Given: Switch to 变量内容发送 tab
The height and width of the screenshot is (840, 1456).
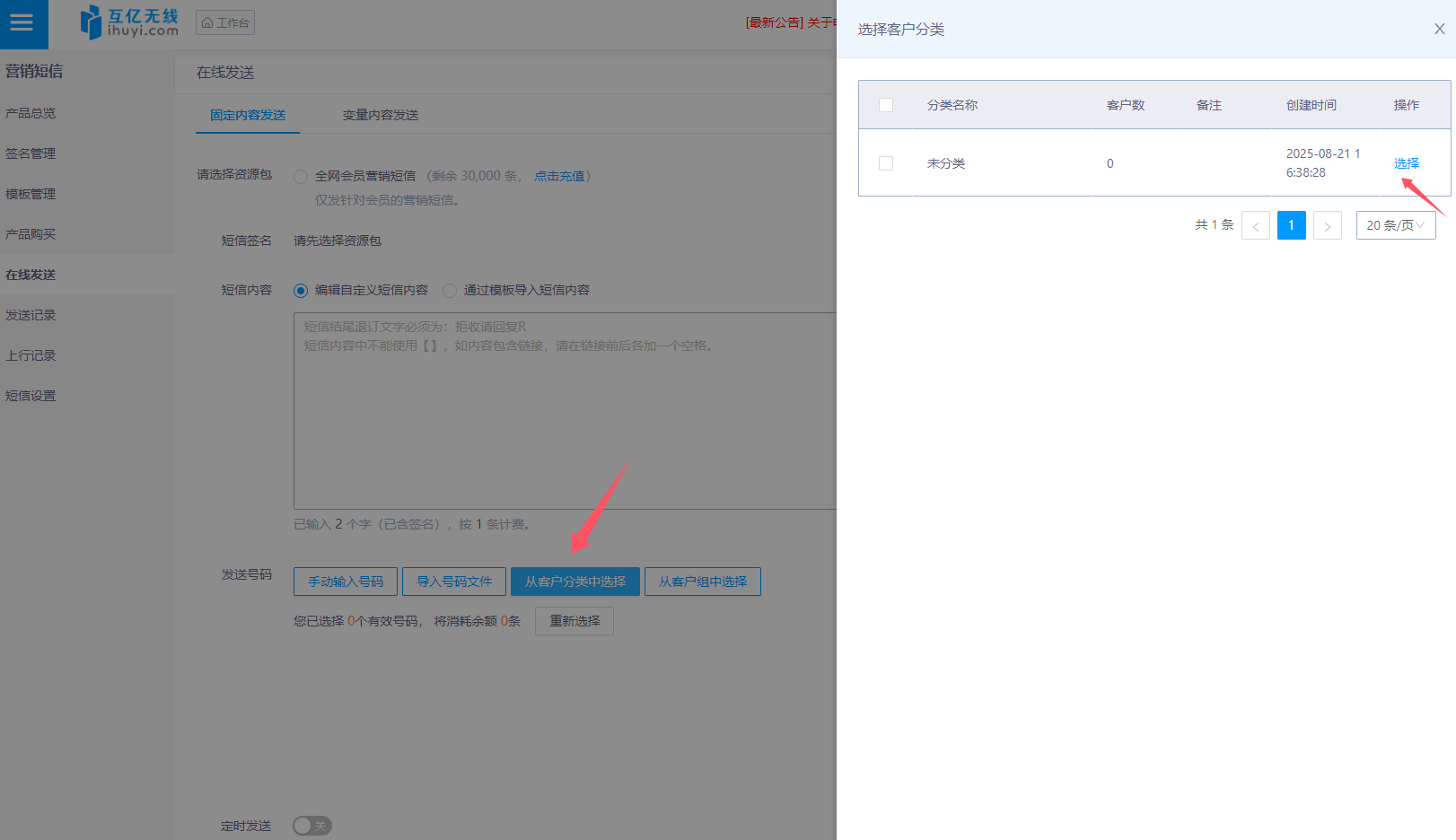Looking at the screenshot, I should 380,115.
